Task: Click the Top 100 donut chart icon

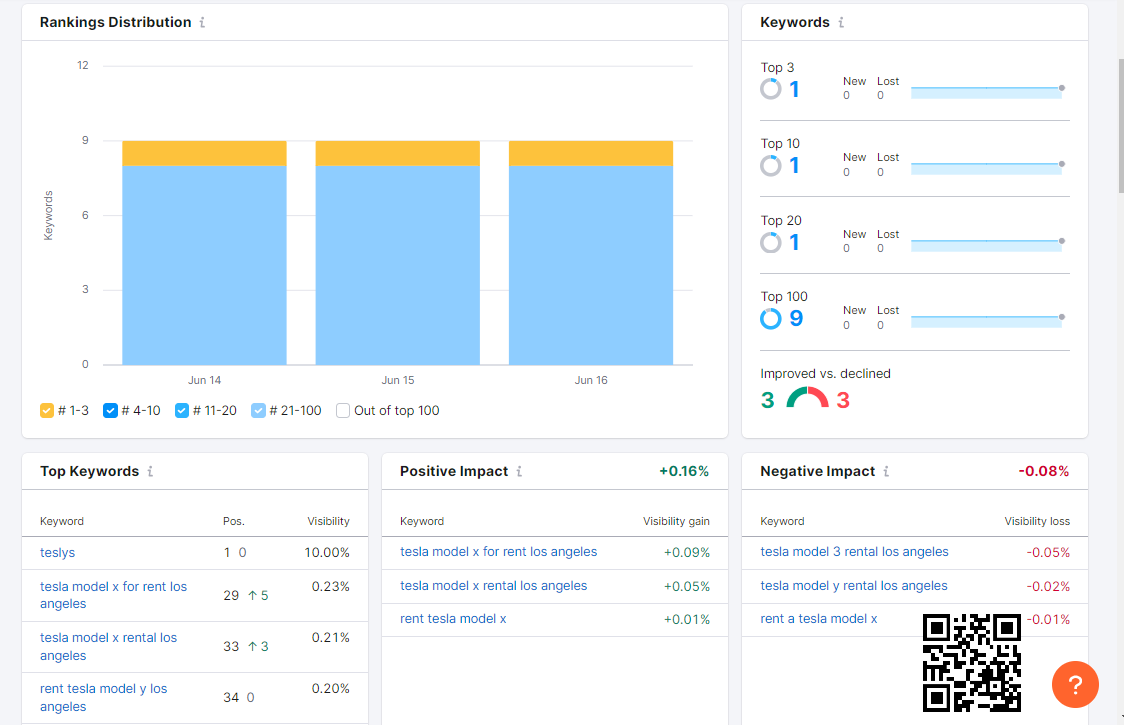Action: [770, 319]
